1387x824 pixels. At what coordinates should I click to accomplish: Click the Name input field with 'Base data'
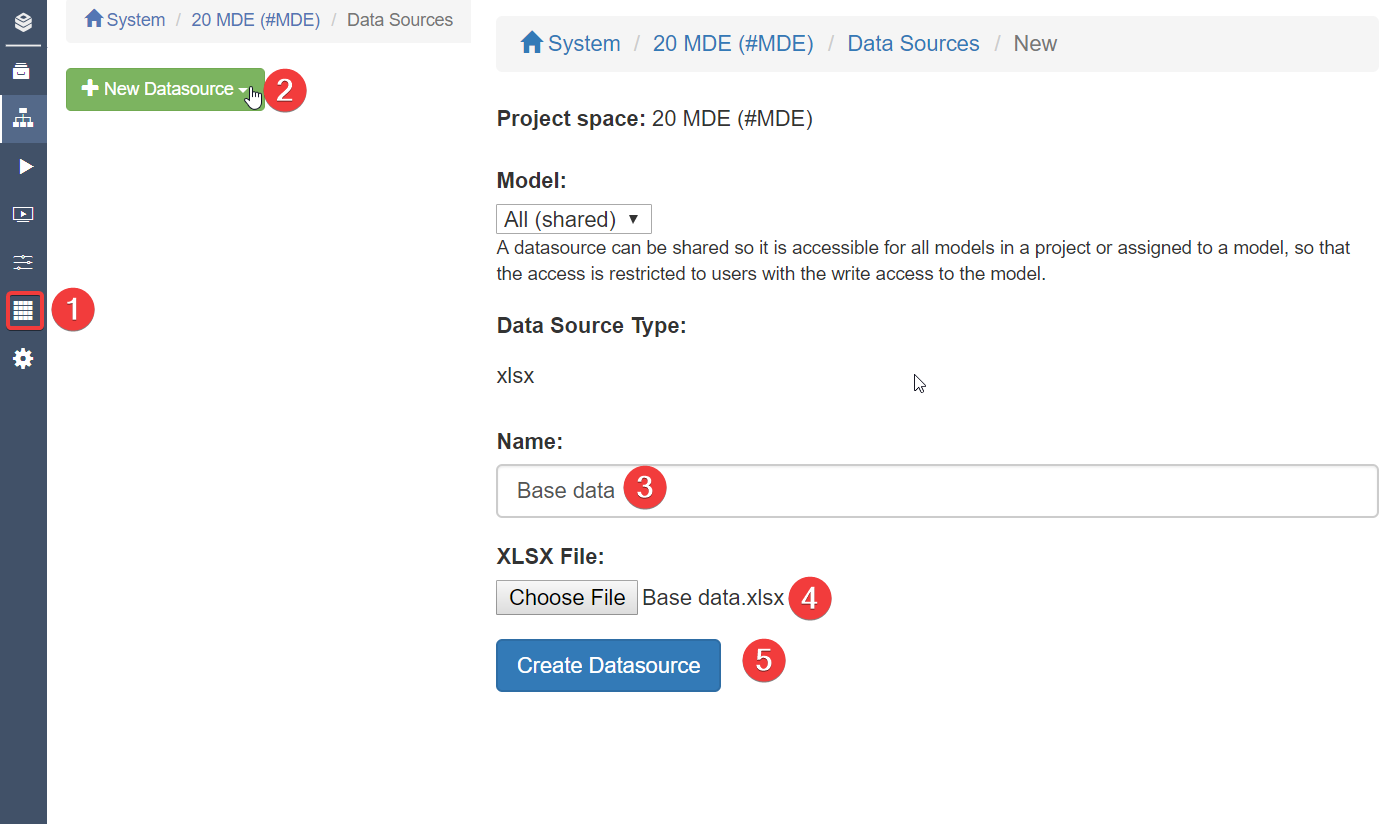(936, 491)
